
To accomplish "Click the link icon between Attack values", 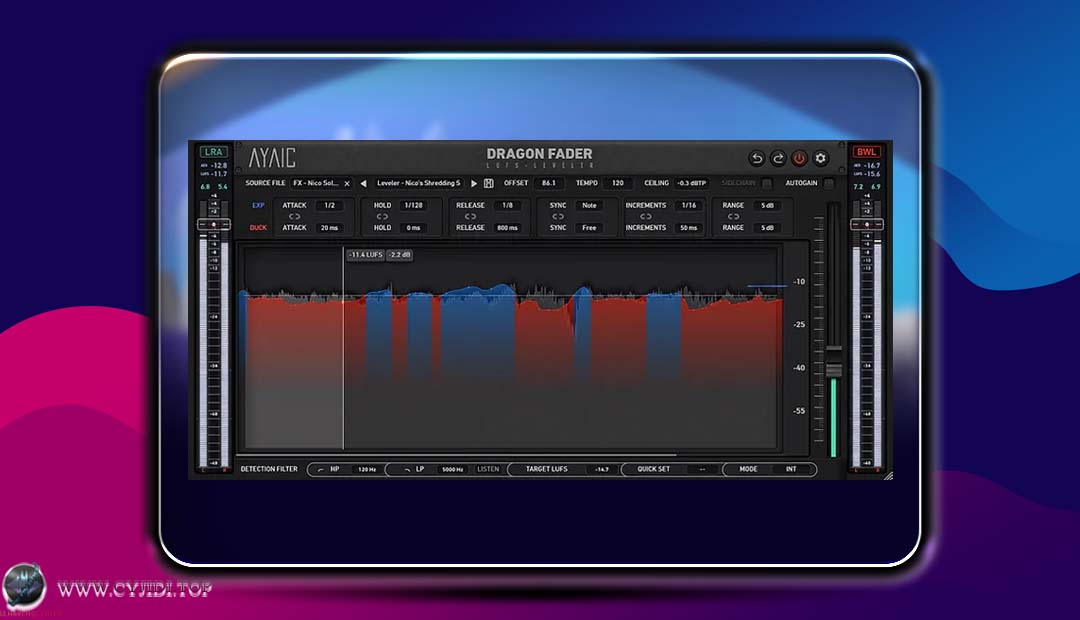I will pyautogui.click(x=294, y=216).
